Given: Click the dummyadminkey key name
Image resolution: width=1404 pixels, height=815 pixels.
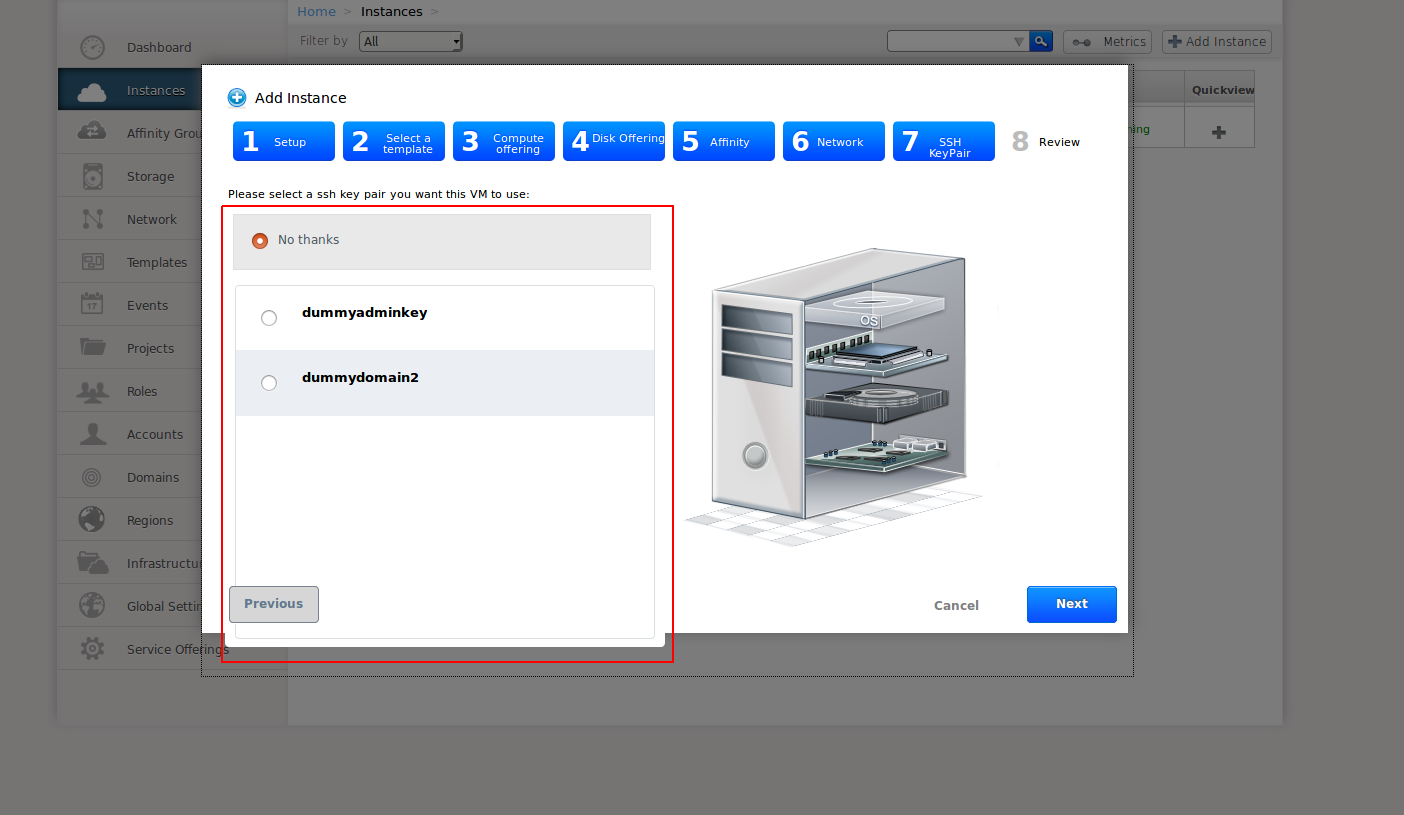Looking at the screenshot, I should 365,313.
